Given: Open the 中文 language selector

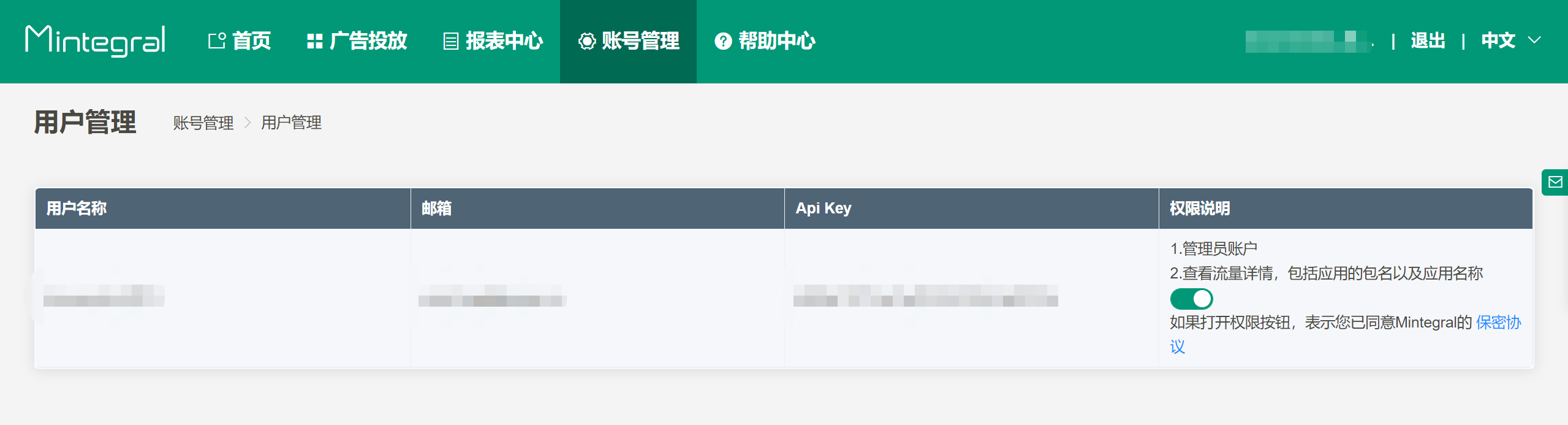Looking at the screenshot, I should tap(1498, 40).
